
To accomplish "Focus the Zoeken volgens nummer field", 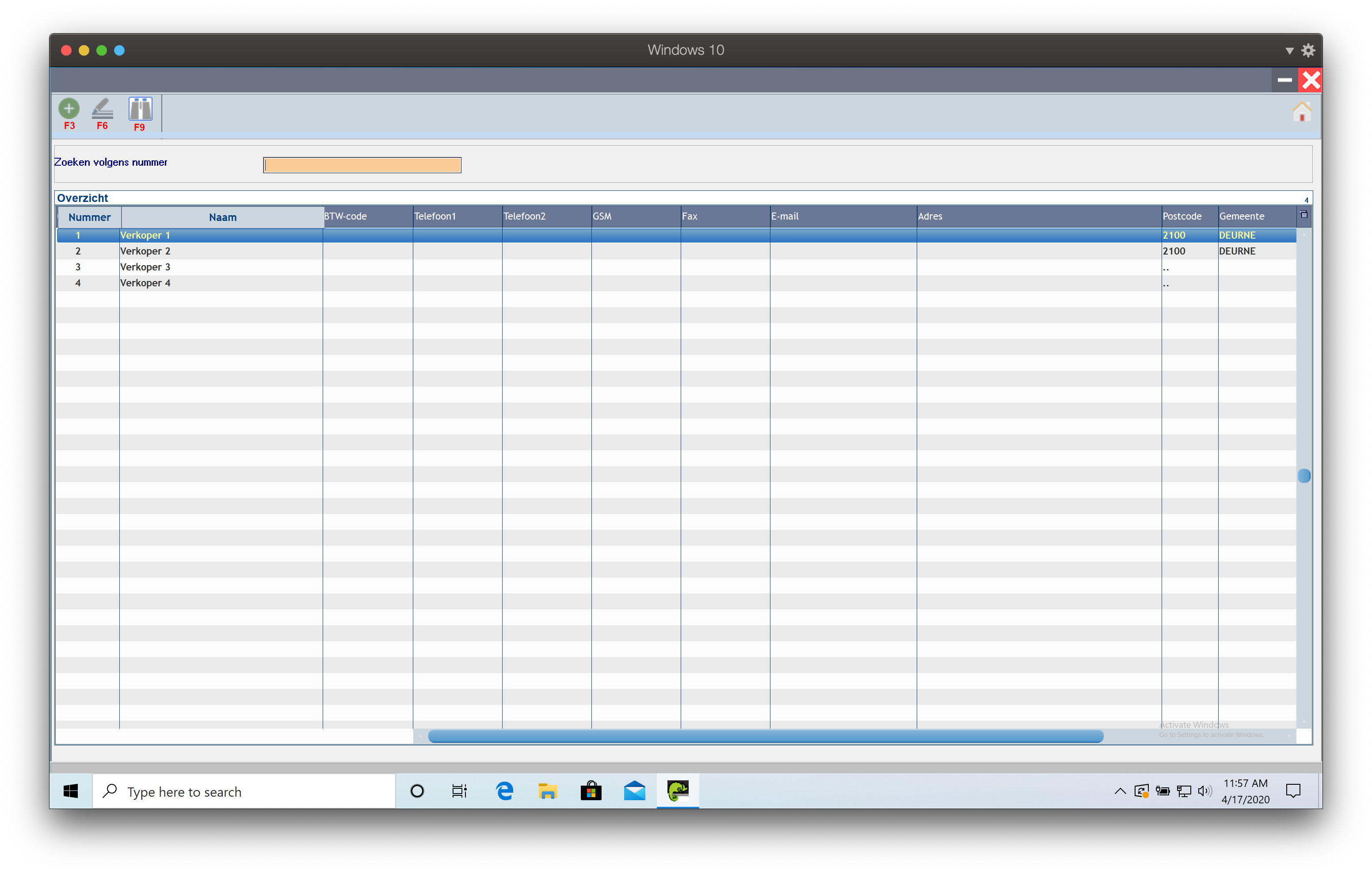I will pyautogui.click(x=362, y=165).
